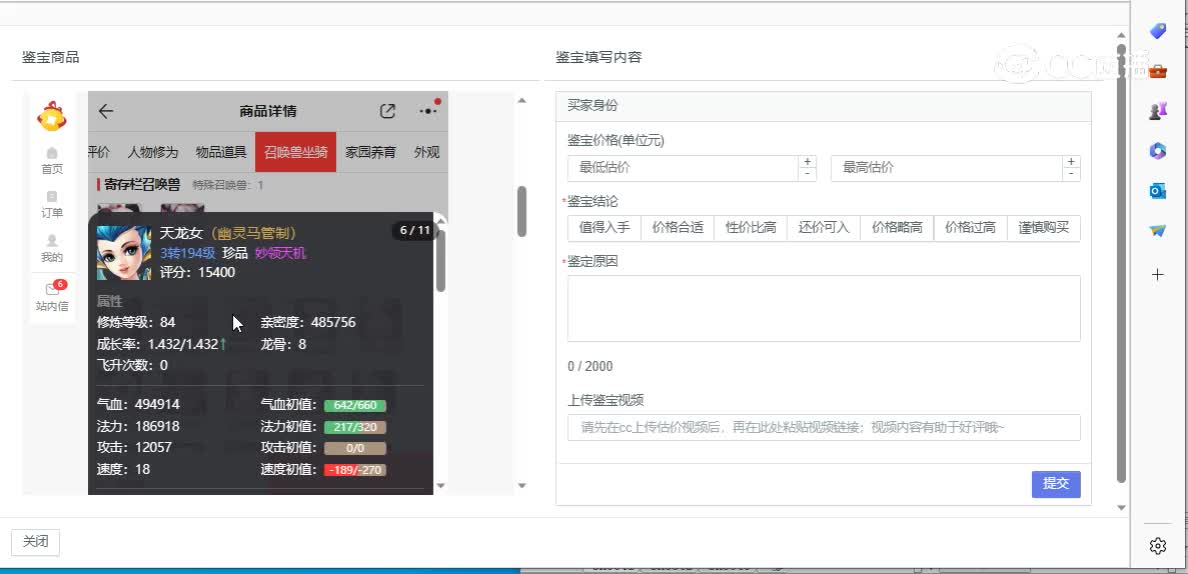Select the 性价比高 conclusion option
The image size is (1188, 574).
[751, 228]
